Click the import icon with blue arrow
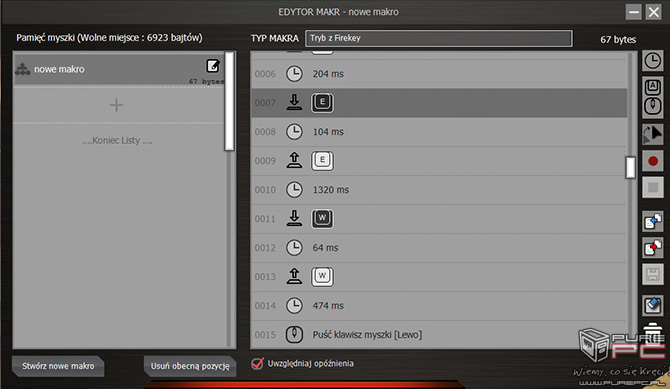 coord(652,221)
